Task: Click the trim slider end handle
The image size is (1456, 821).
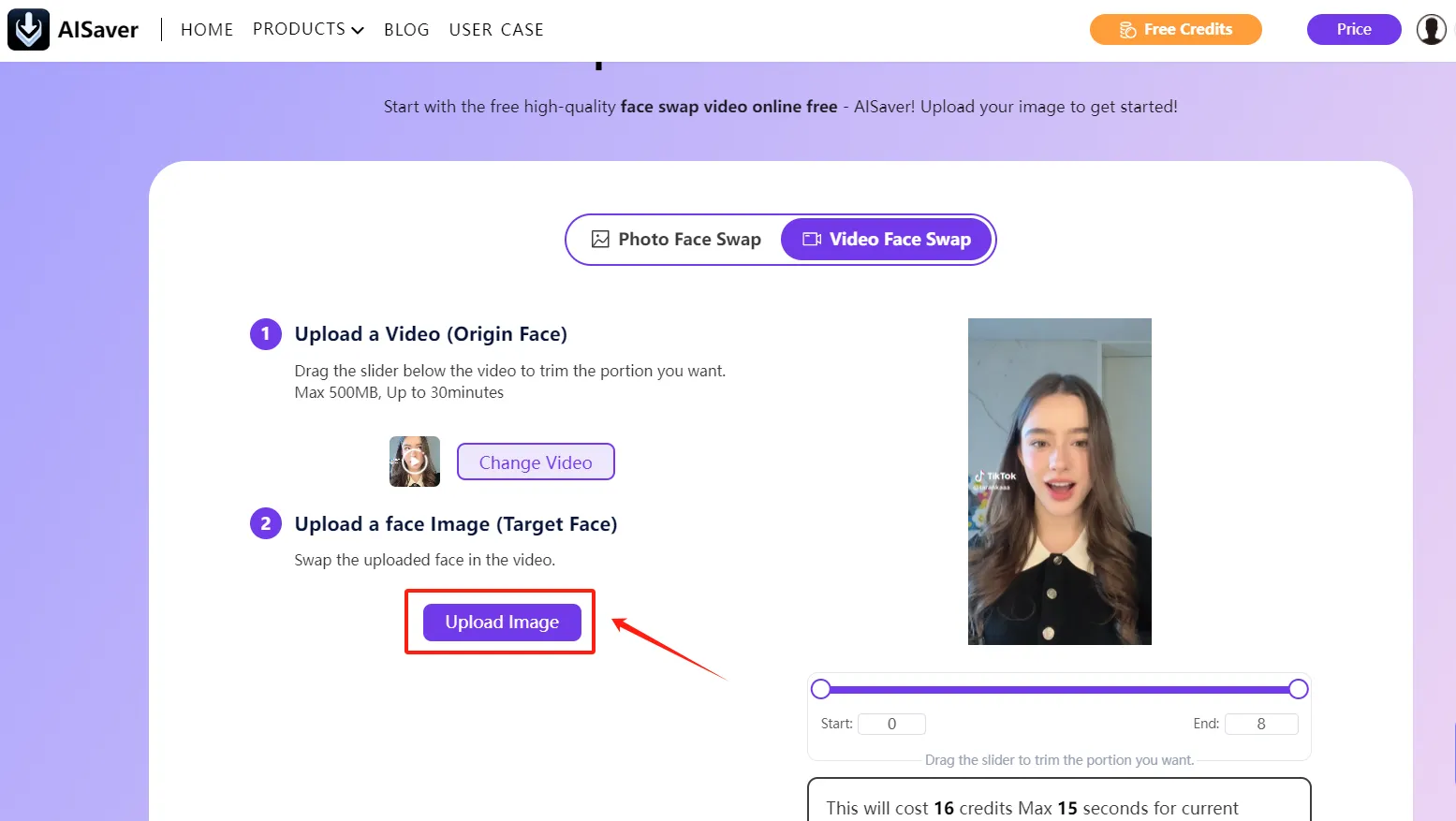Action: pos(1298,689)
